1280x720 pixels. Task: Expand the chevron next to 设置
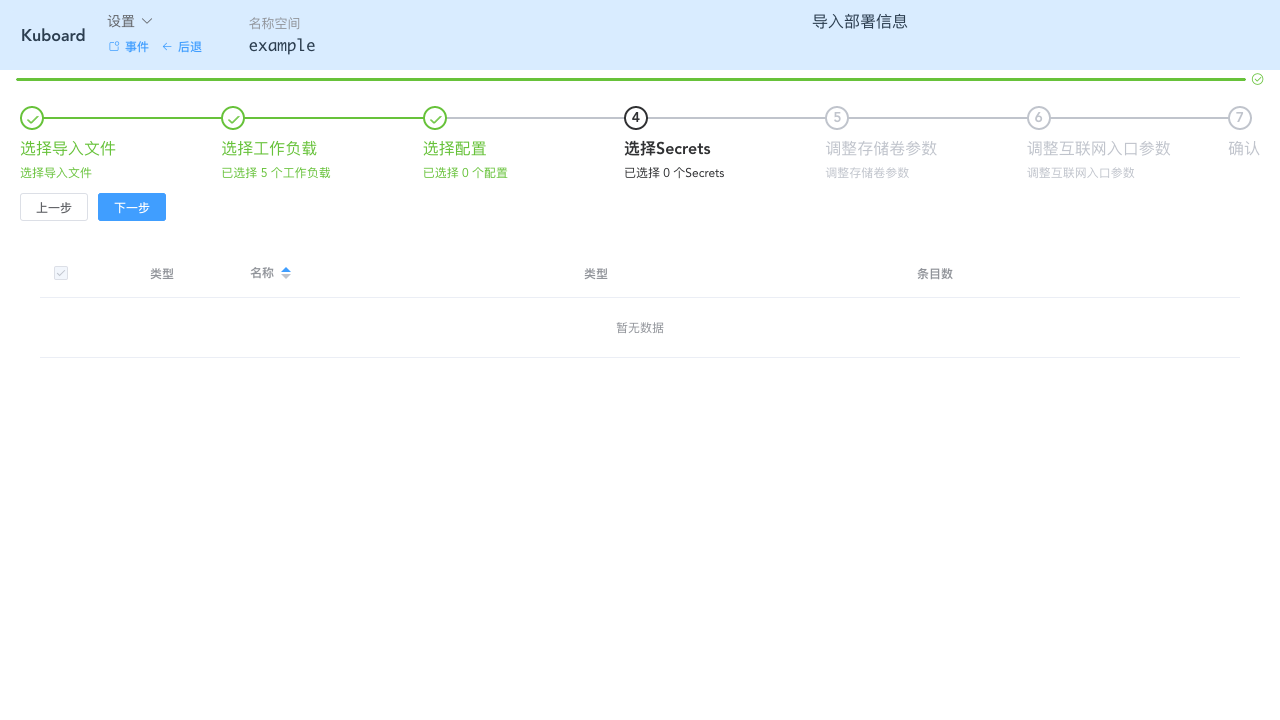coord(146,20)
